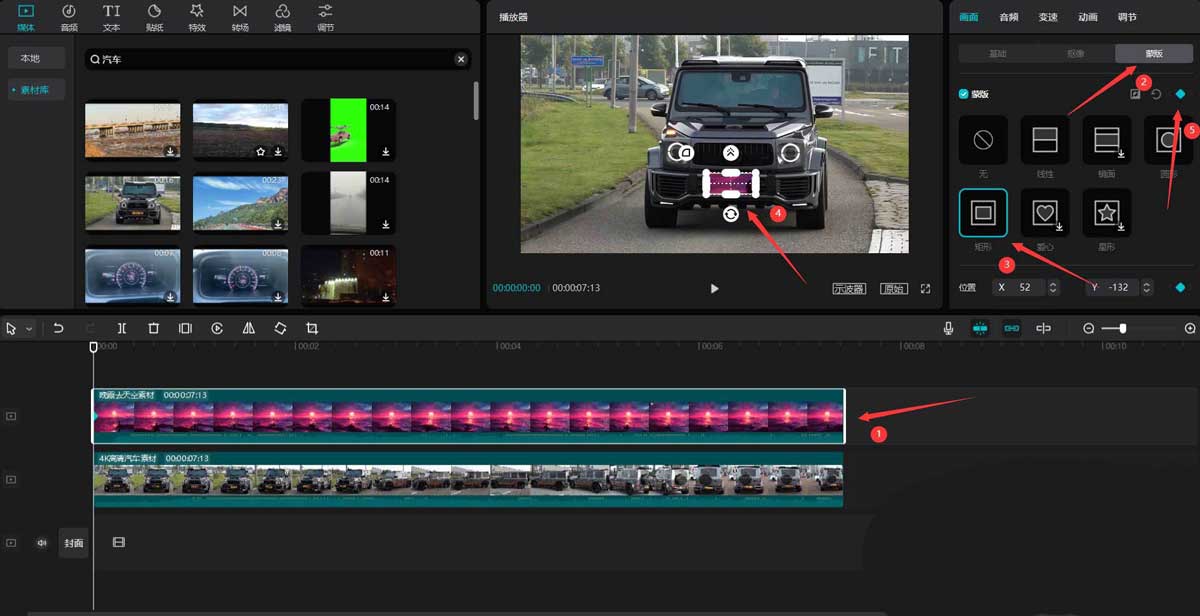Click the Y position stepper arrows
Viewport: 1200px width, 616px height.
(x=1147, y=287)
